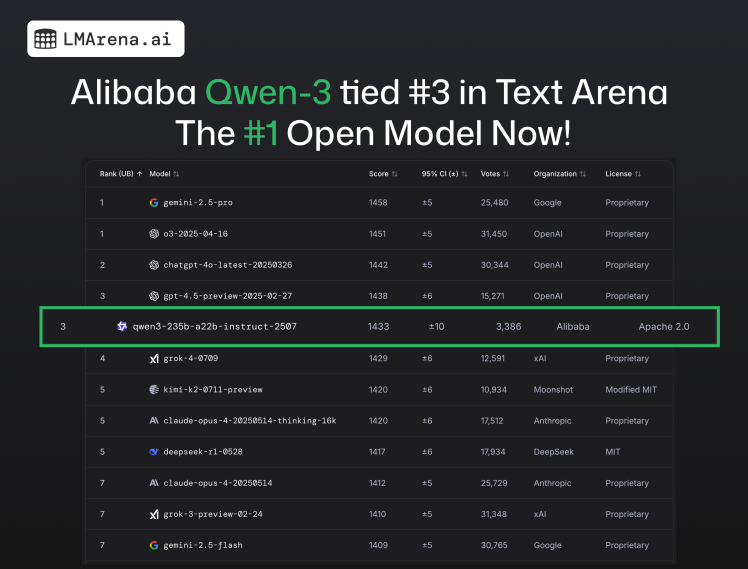748x569 pixels.
Task: Open the grok-3-preview-02-24 model entry
Action: pyautogui.click(x=213, y=514)
